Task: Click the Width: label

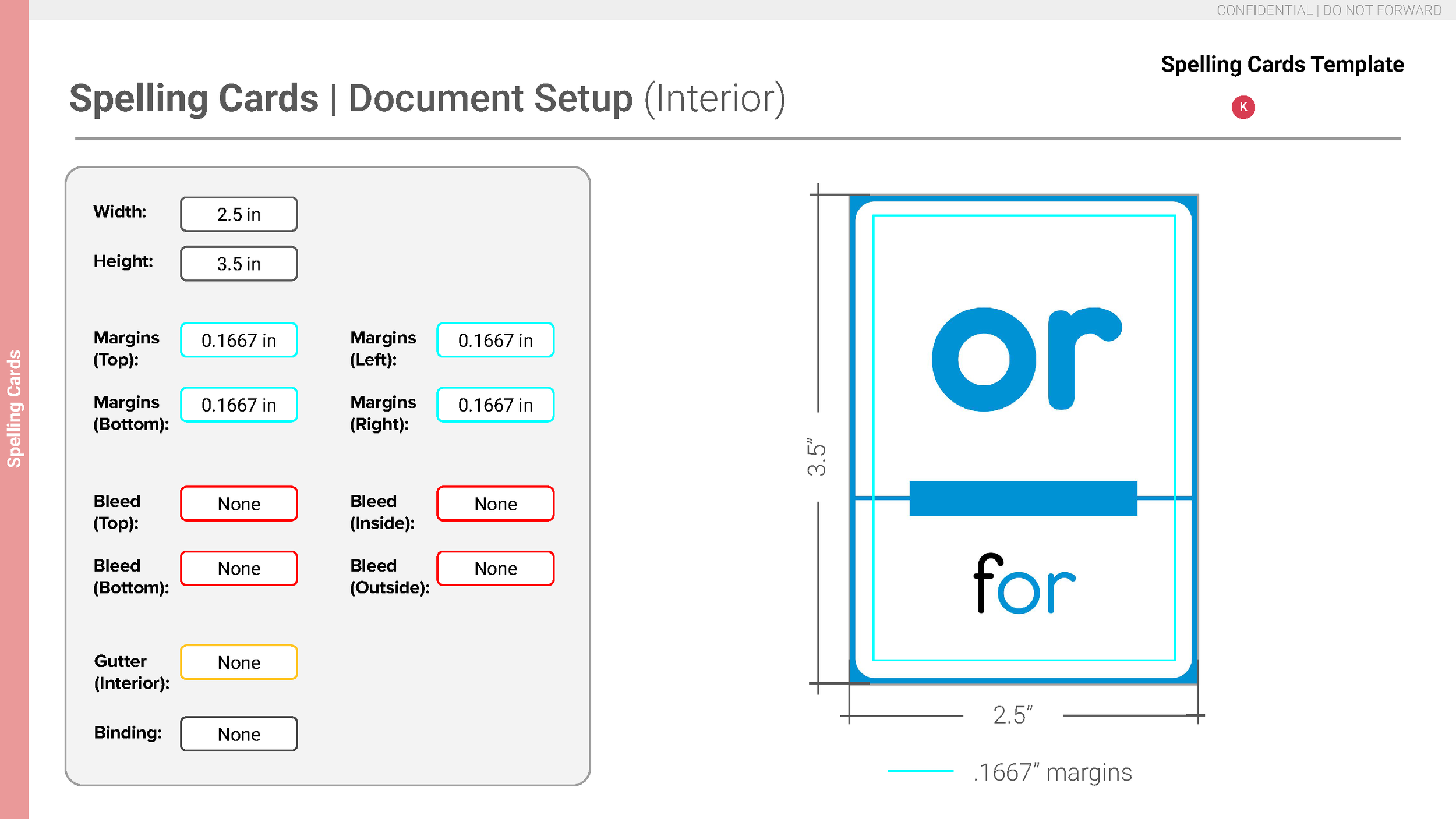Action: pyautogui.click(x=120, y=211)
